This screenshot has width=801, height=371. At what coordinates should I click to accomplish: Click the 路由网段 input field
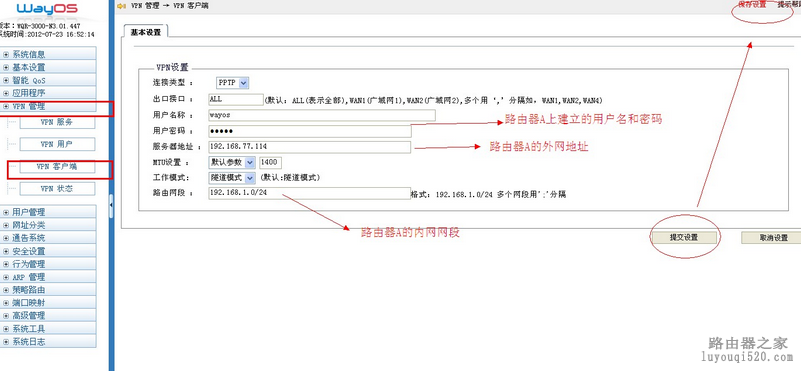coord(309,193)
